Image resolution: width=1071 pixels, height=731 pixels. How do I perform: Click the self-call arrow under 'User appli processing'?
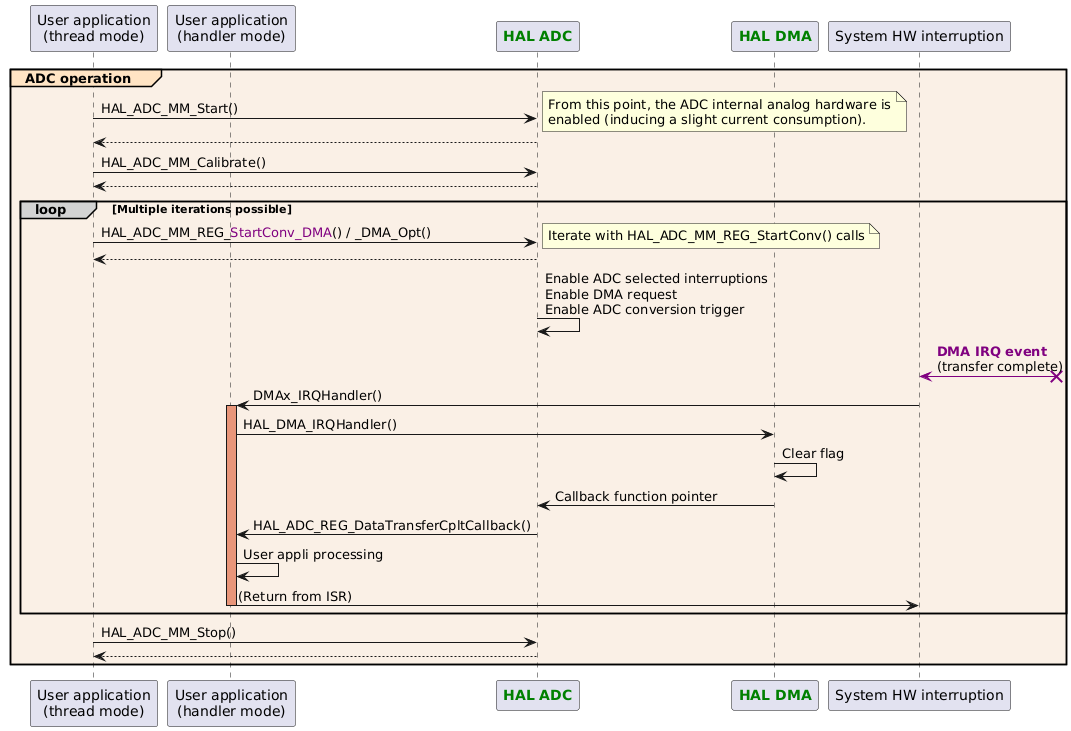click(x=258, y=570)
